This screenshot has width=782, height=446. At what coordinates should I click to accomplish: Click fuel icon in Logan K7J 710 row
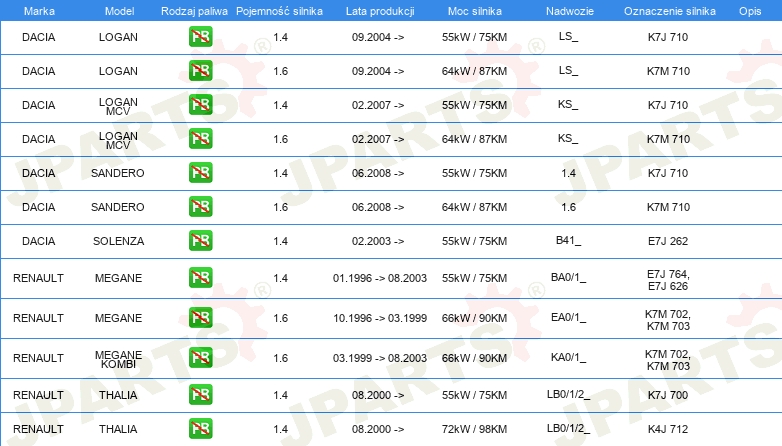pyautogui.click(x=200, y=37)
